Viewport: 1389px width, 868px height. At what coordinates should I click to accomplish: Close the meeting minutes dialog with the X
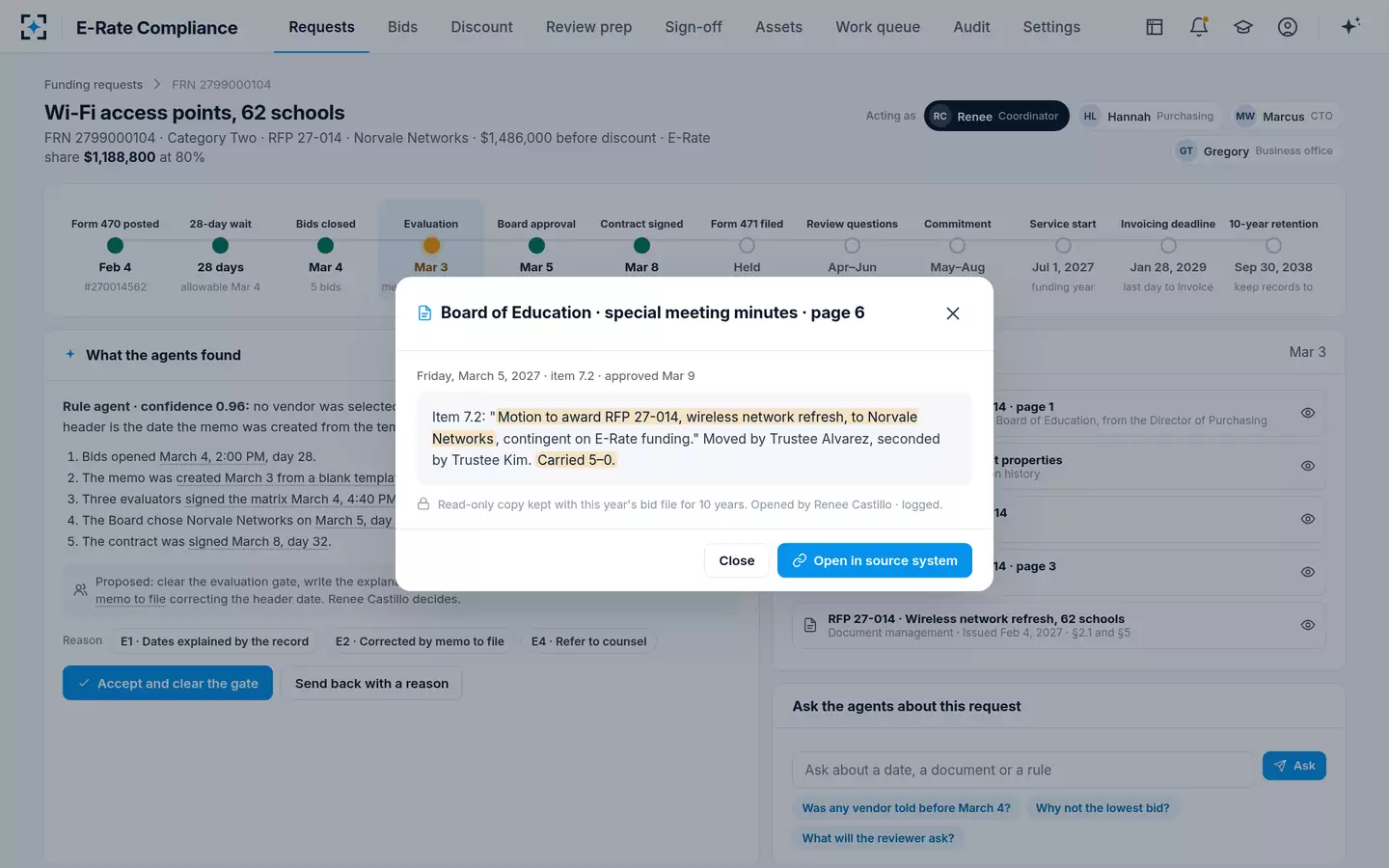(953, 313)
